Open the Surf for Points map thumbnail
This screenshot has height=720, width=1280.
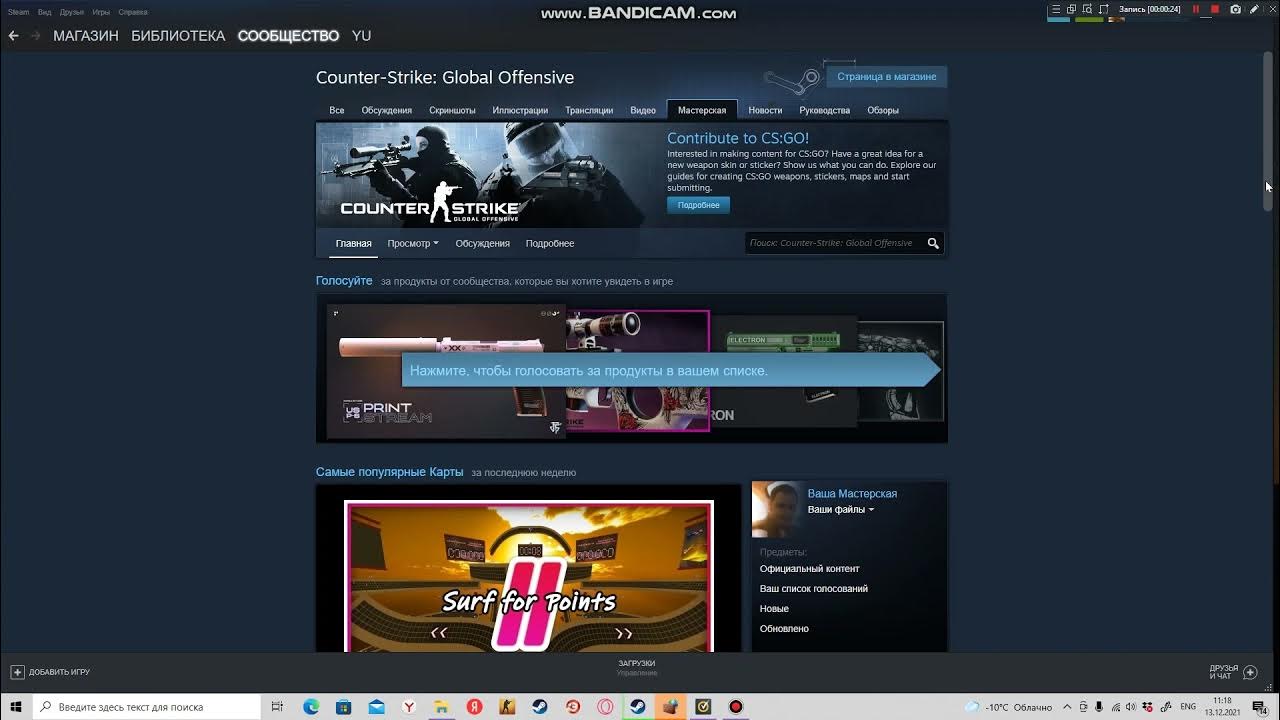pos(529,577)
